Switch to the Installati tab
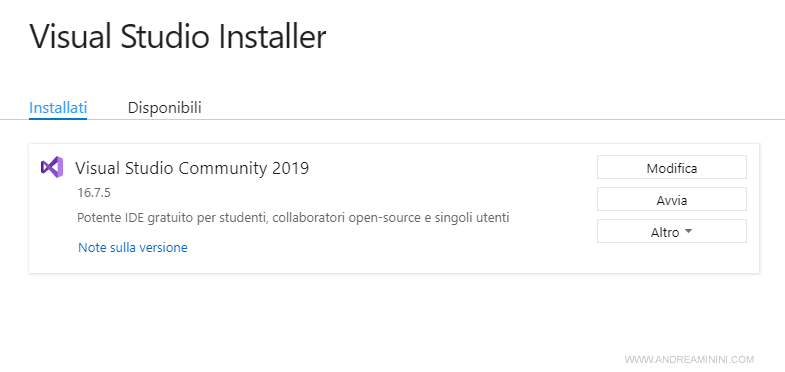This screenshot has width=785, height=372. point(58,108)
